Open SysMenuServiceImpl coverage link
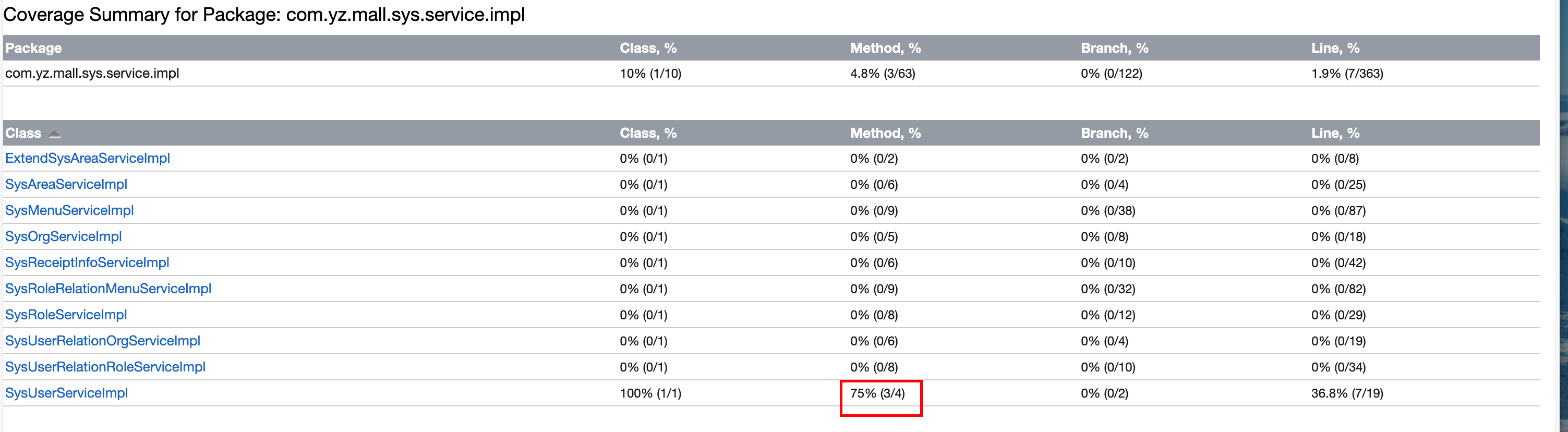Screen dimensions: 1568x432 (69, 211)
